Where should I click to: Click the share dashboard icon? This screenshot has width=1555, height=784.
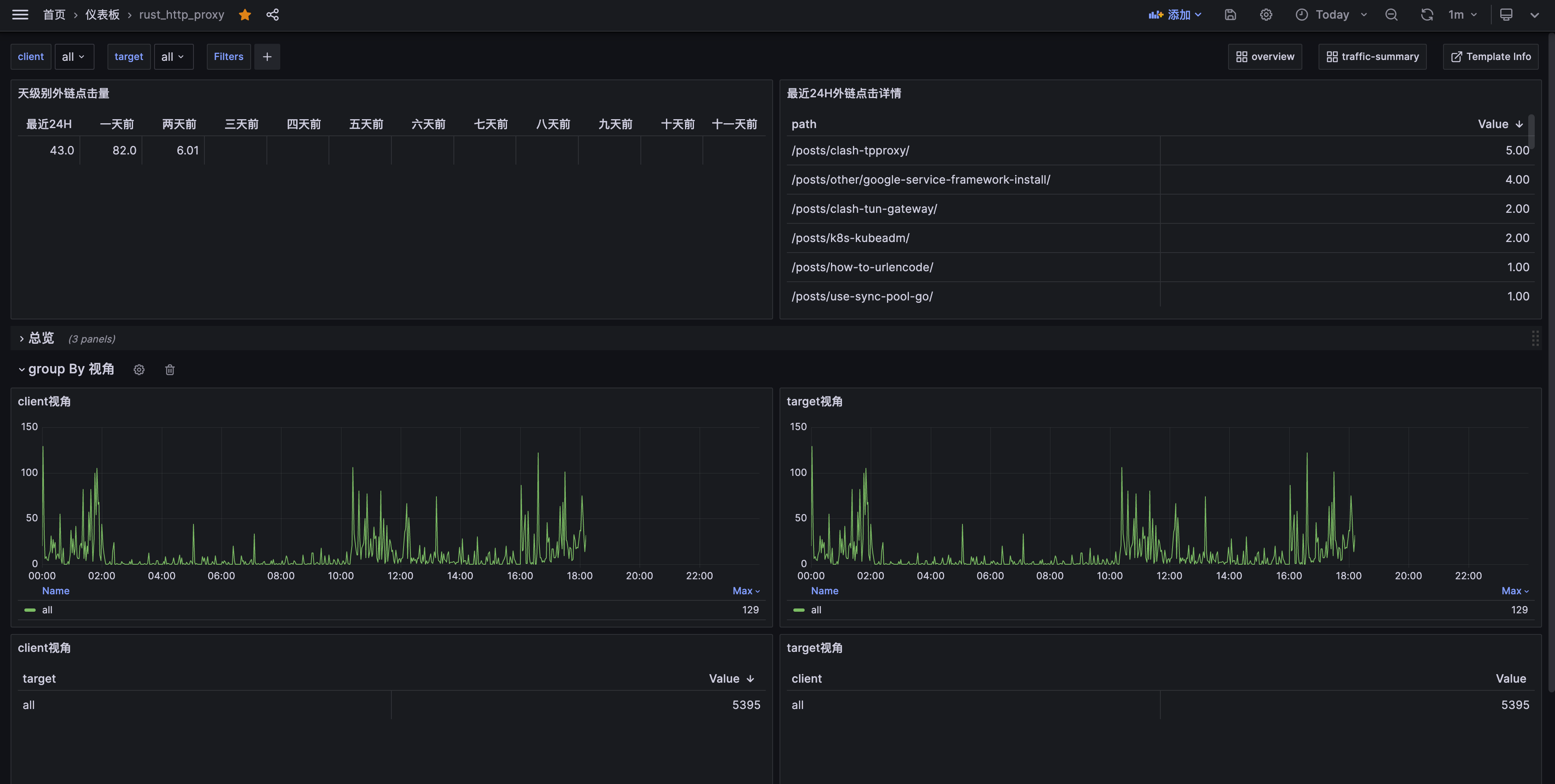(272, 15)
